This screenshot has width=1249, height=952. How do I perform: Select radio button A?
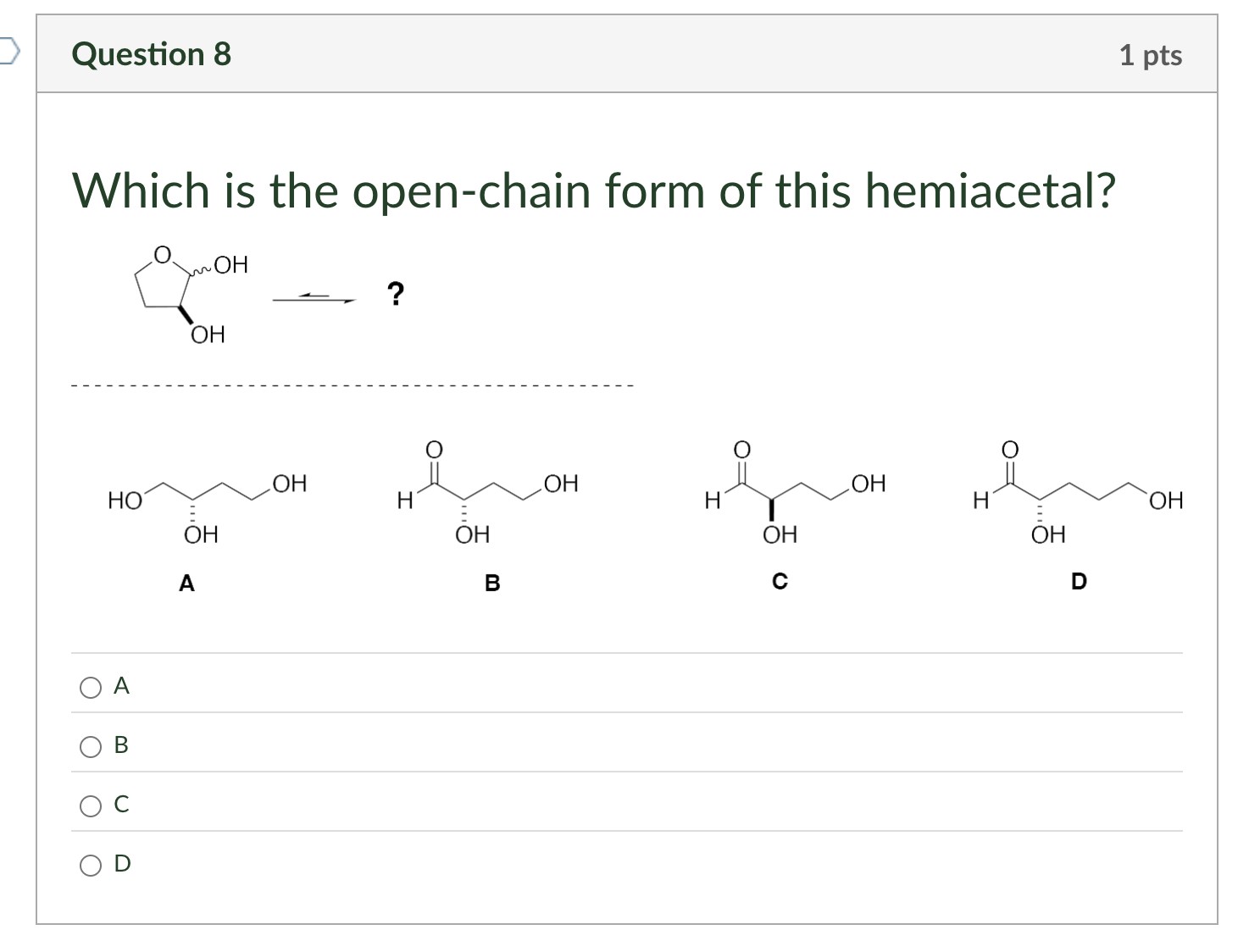pos(90,687)
